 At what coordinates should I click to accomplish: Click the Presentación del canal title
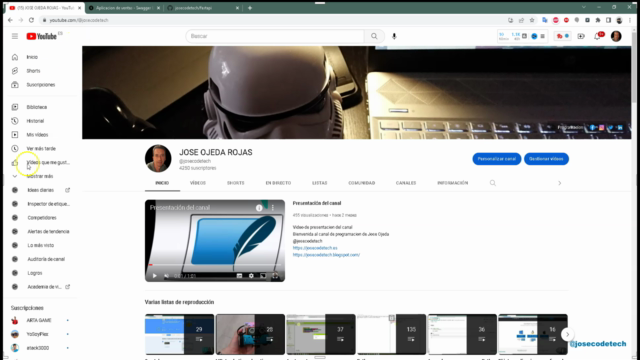click(x=317, y=203)
